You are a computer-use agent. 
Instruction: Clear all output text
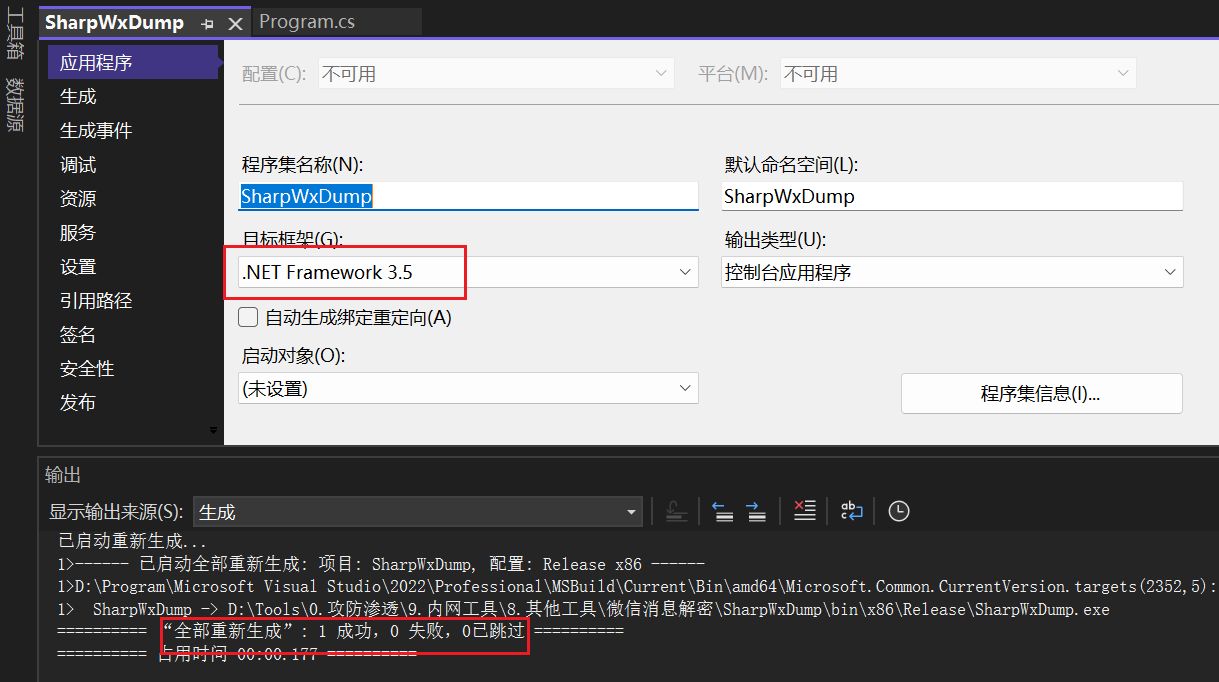click(x=805, y=511)
